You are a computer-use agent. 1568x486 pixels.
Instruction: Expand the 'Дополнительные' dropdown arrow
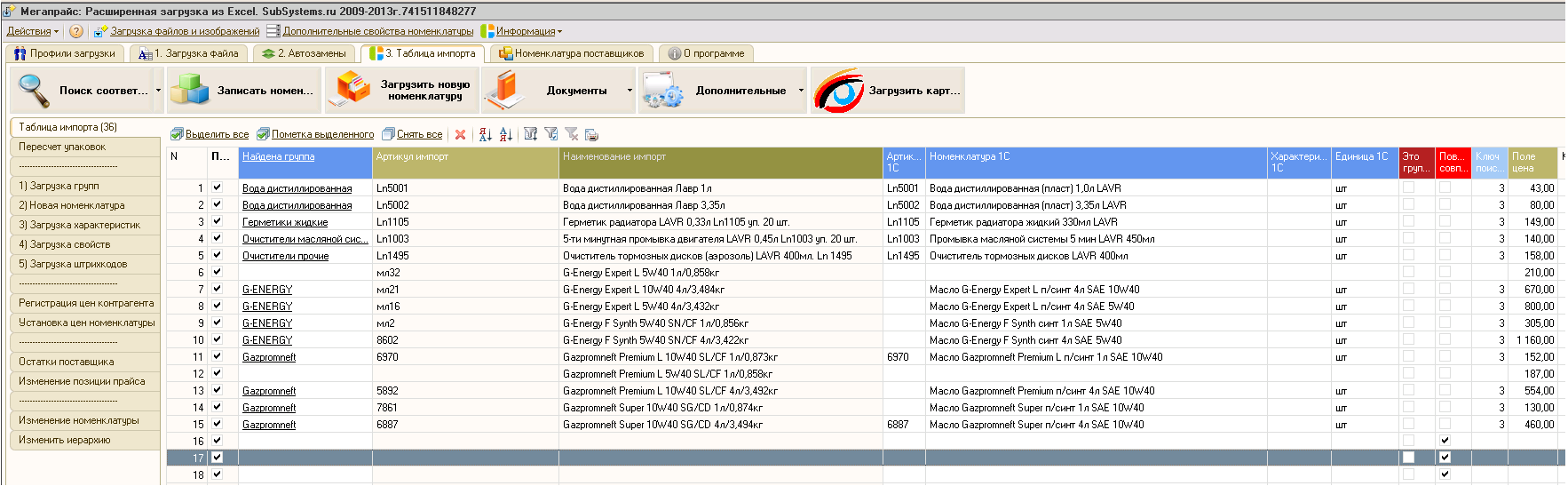801,91
